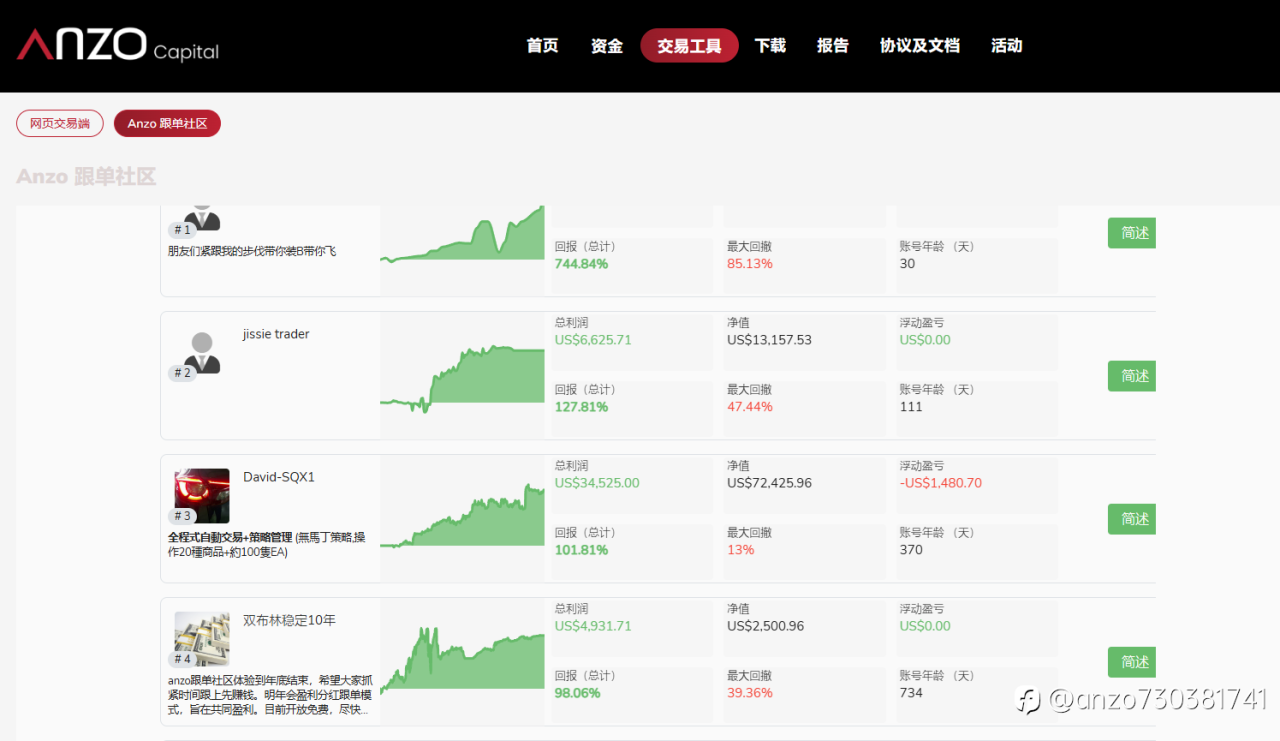Viewport: 1280px width, 741px height.
Task: Read 双布林稳定10年 description text
Action: (x=270, y=694)
